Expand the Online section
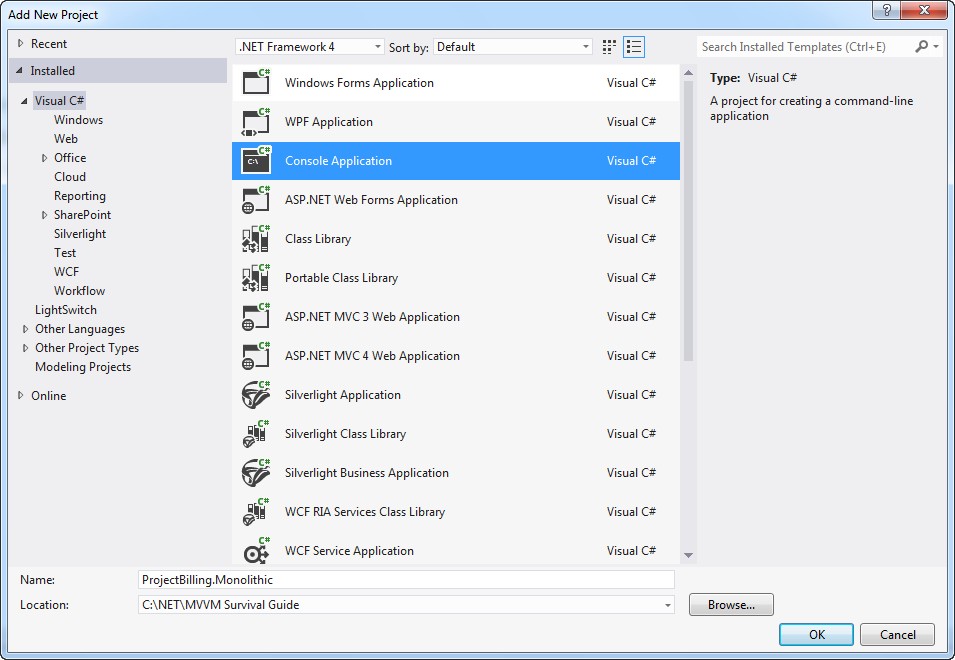 coord(20,395)
